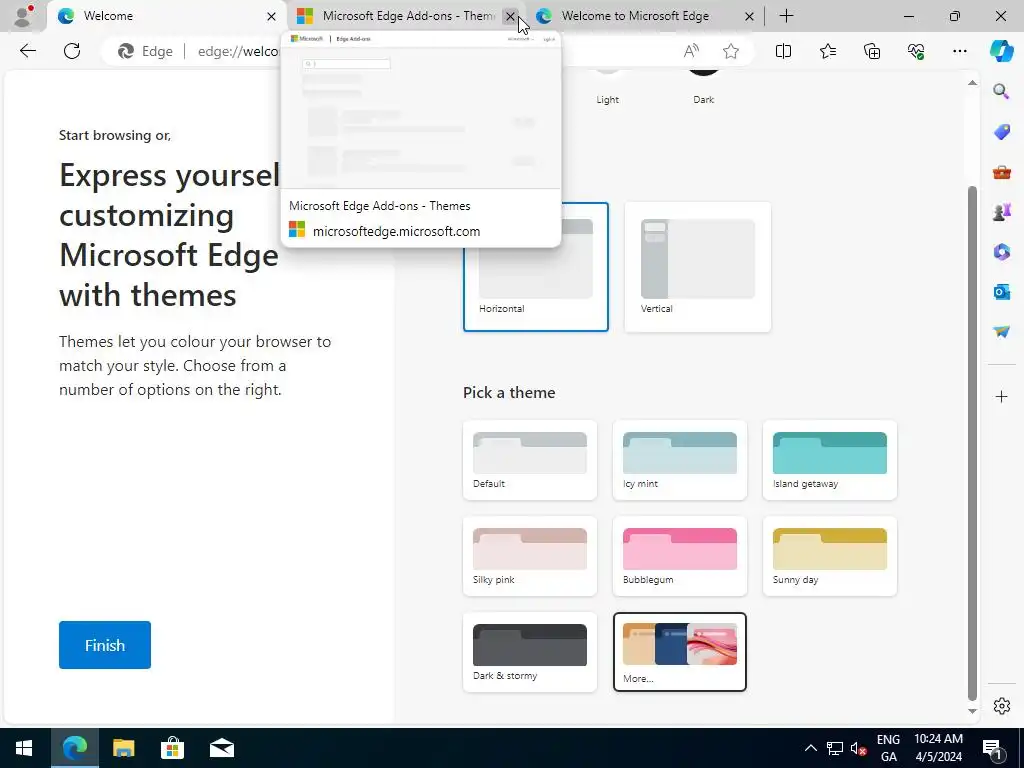Pick the Icy mint theme
Image resolution: width=1024 pixels, height=768 pixels.
pyautogui.click(x=679, y=460)
